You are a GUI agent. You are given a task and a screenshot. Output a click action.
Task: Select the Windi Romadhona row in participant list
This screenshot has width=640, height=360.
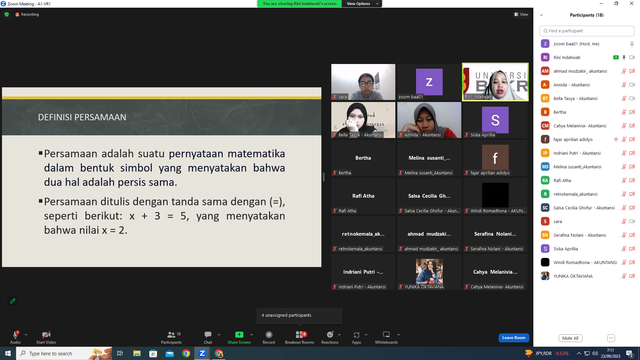[x=587, y=262]
